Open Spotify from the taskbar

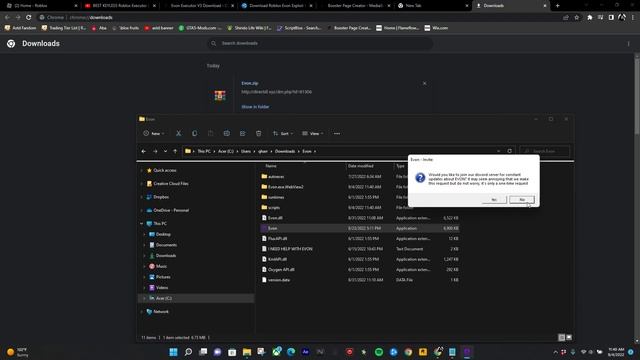[x=379, y=352]
